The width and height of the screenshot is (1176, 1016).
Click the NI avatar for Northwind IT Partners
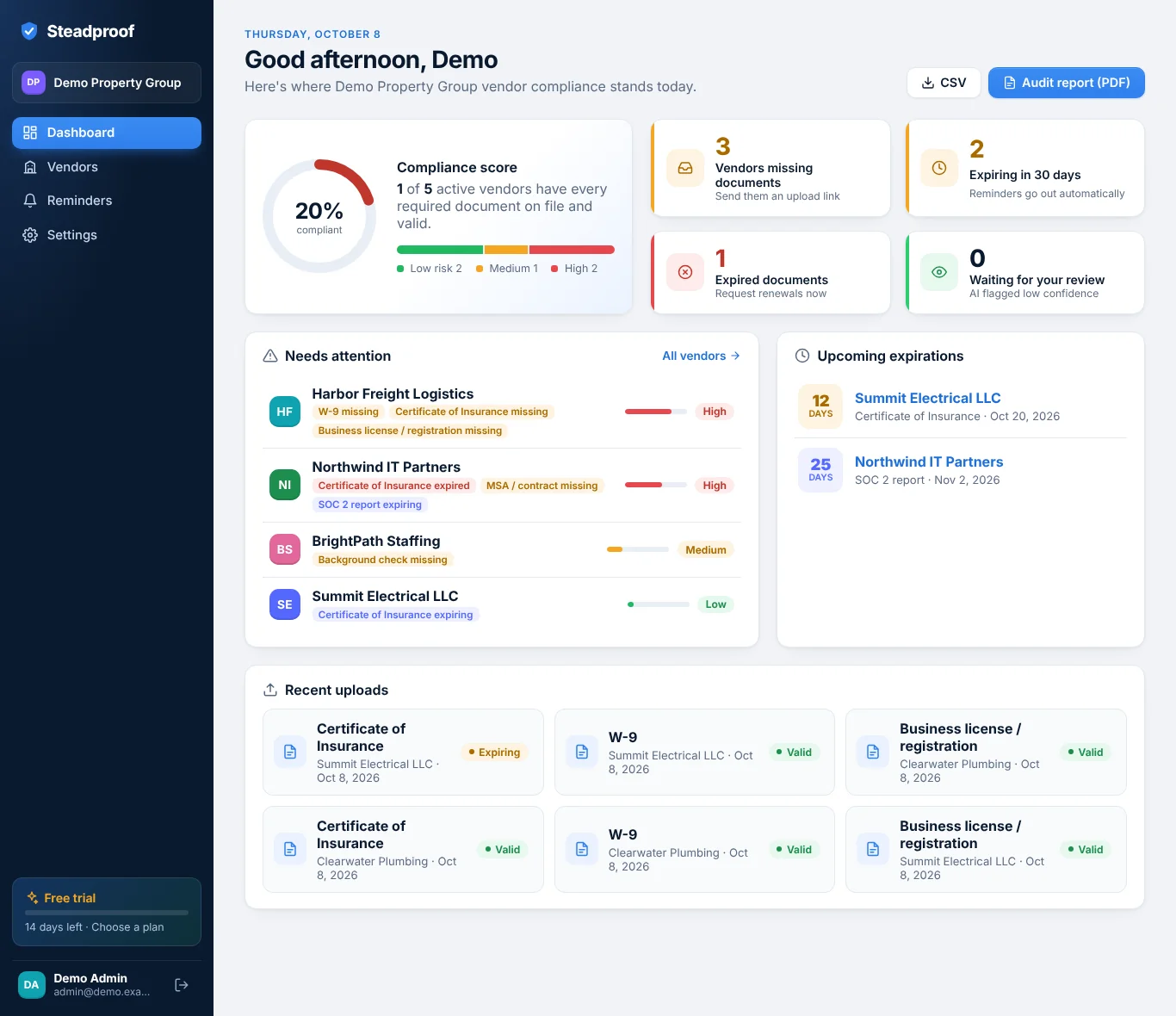[x=285, y=486]
